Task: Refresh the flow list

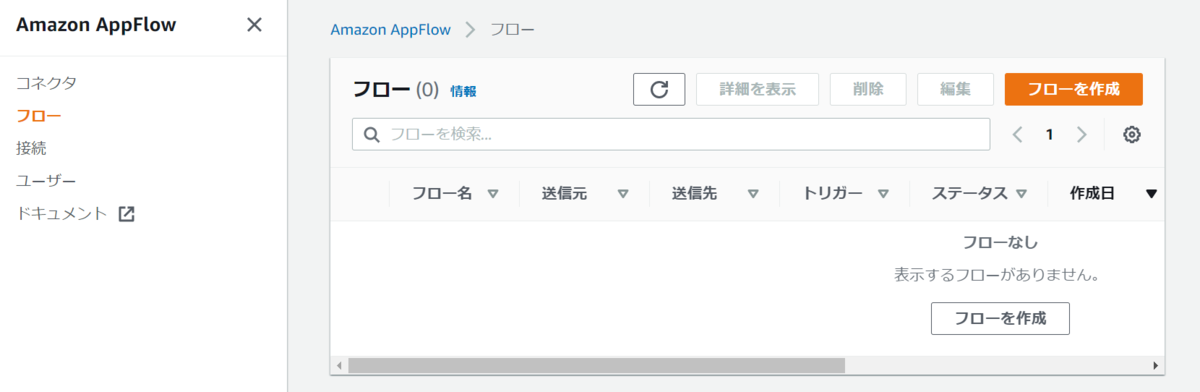Action: [659, 89]
